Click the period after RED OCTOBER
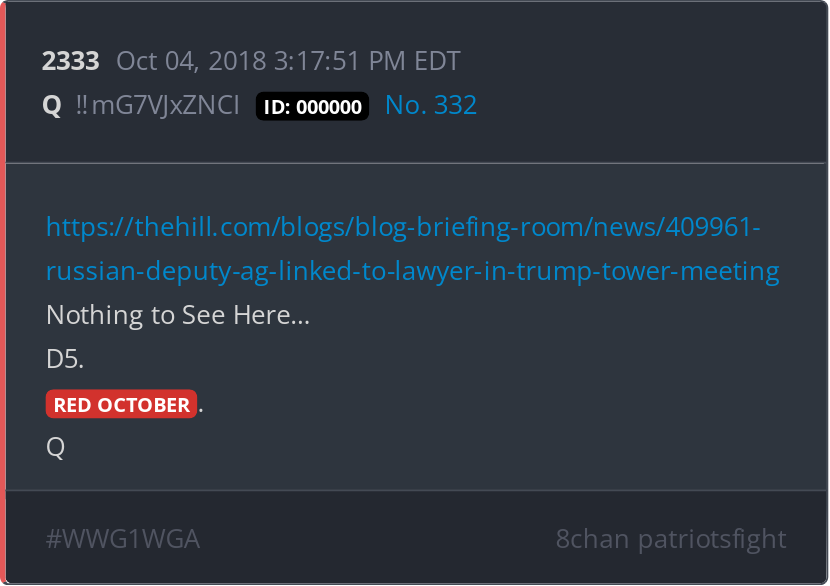Image resolution: width=830 pixels, height=586 pixels. click(x=201, y=410)
